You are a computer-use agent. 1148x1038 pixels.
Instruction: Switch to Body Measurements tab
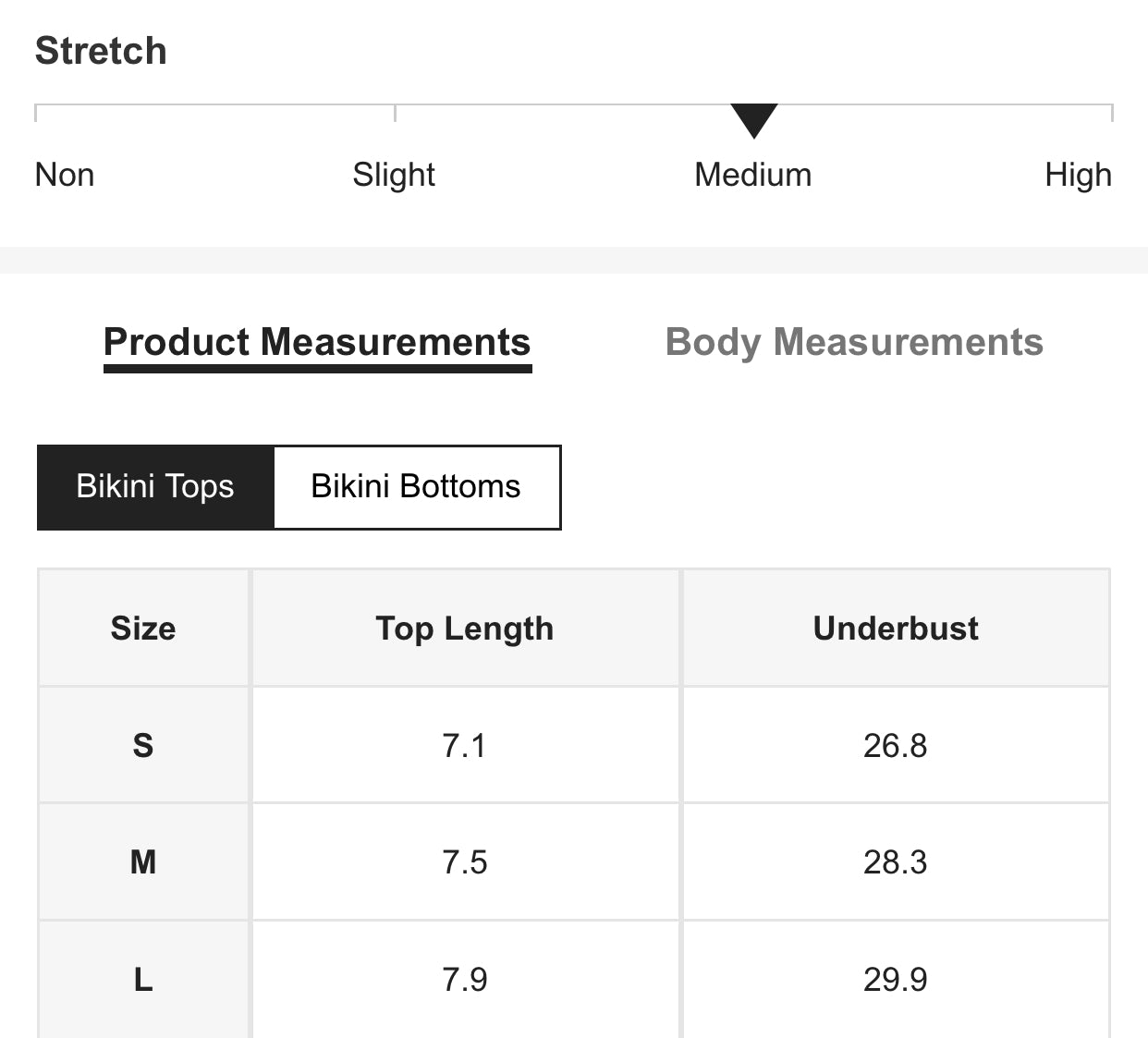855,342
